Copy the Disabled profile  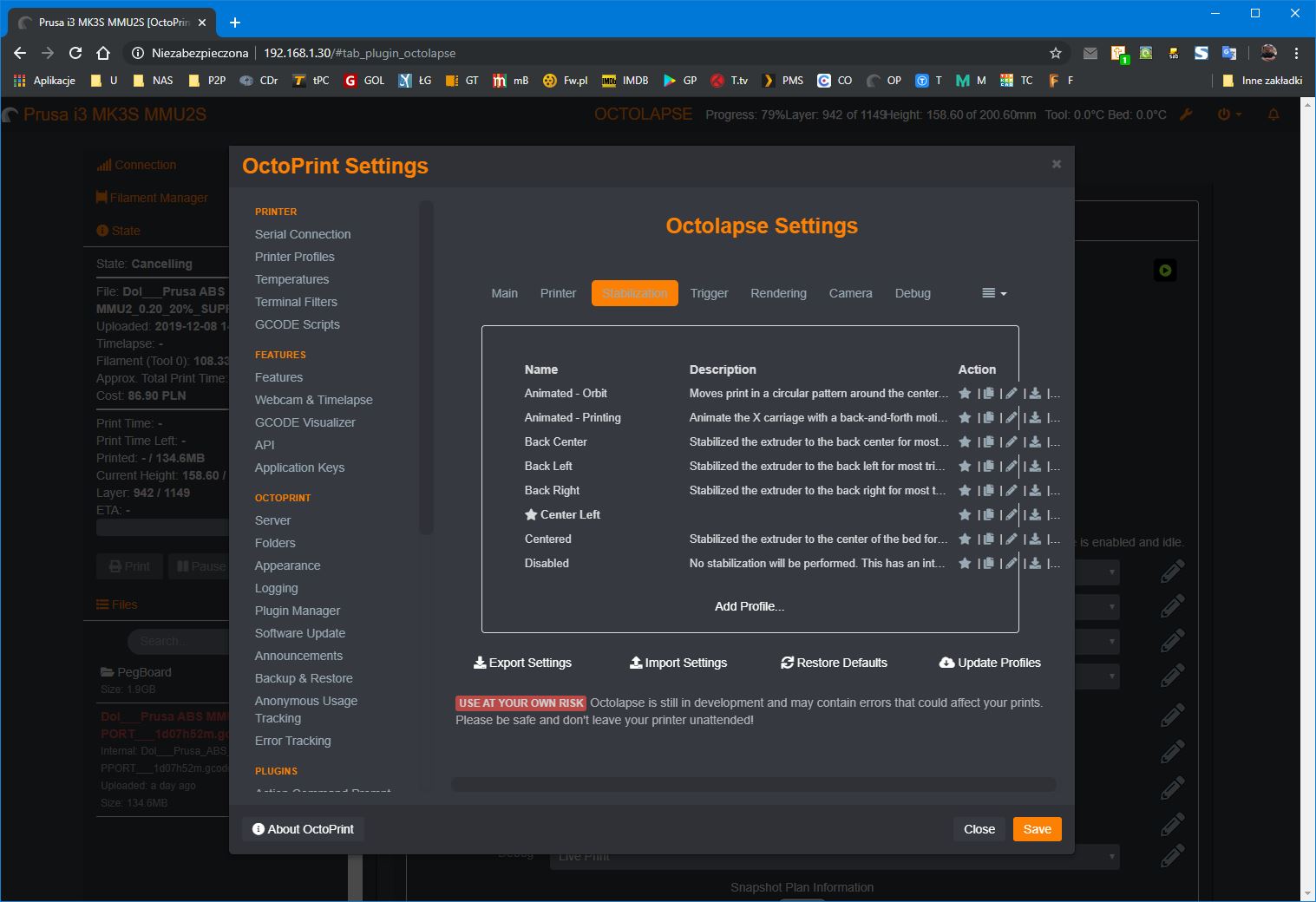(988, 563)
